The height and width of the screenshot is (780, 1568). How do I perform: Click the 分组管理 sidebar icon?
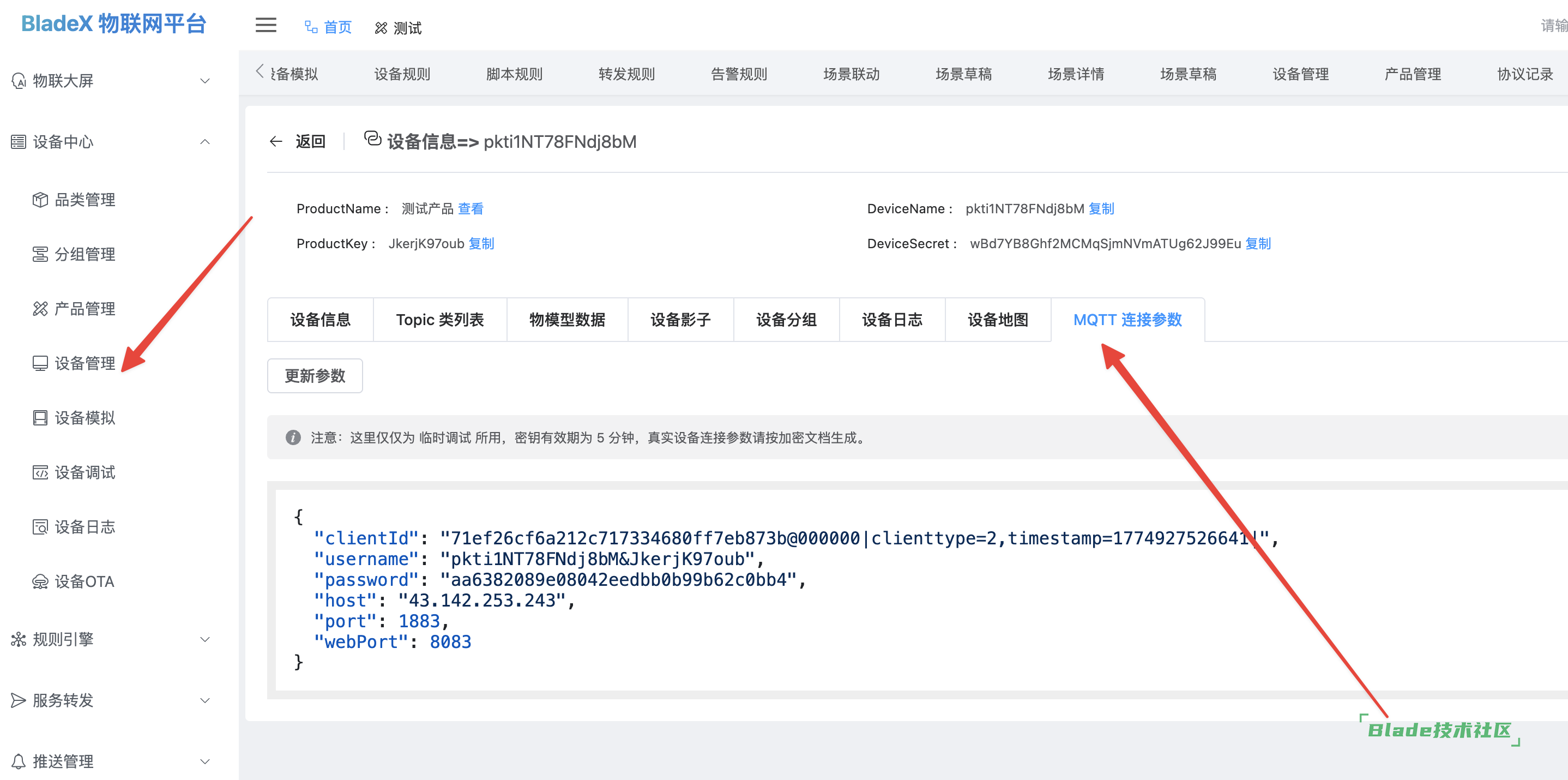[40, 254]
